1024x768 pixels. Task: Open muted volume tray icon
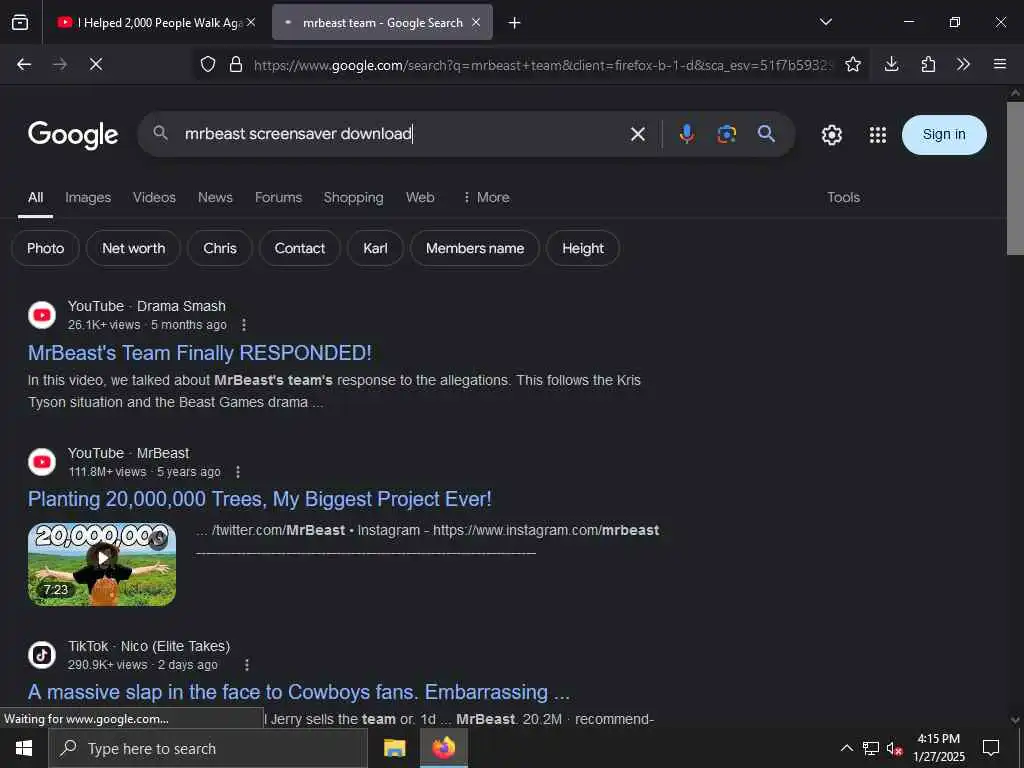click(895, 748)
